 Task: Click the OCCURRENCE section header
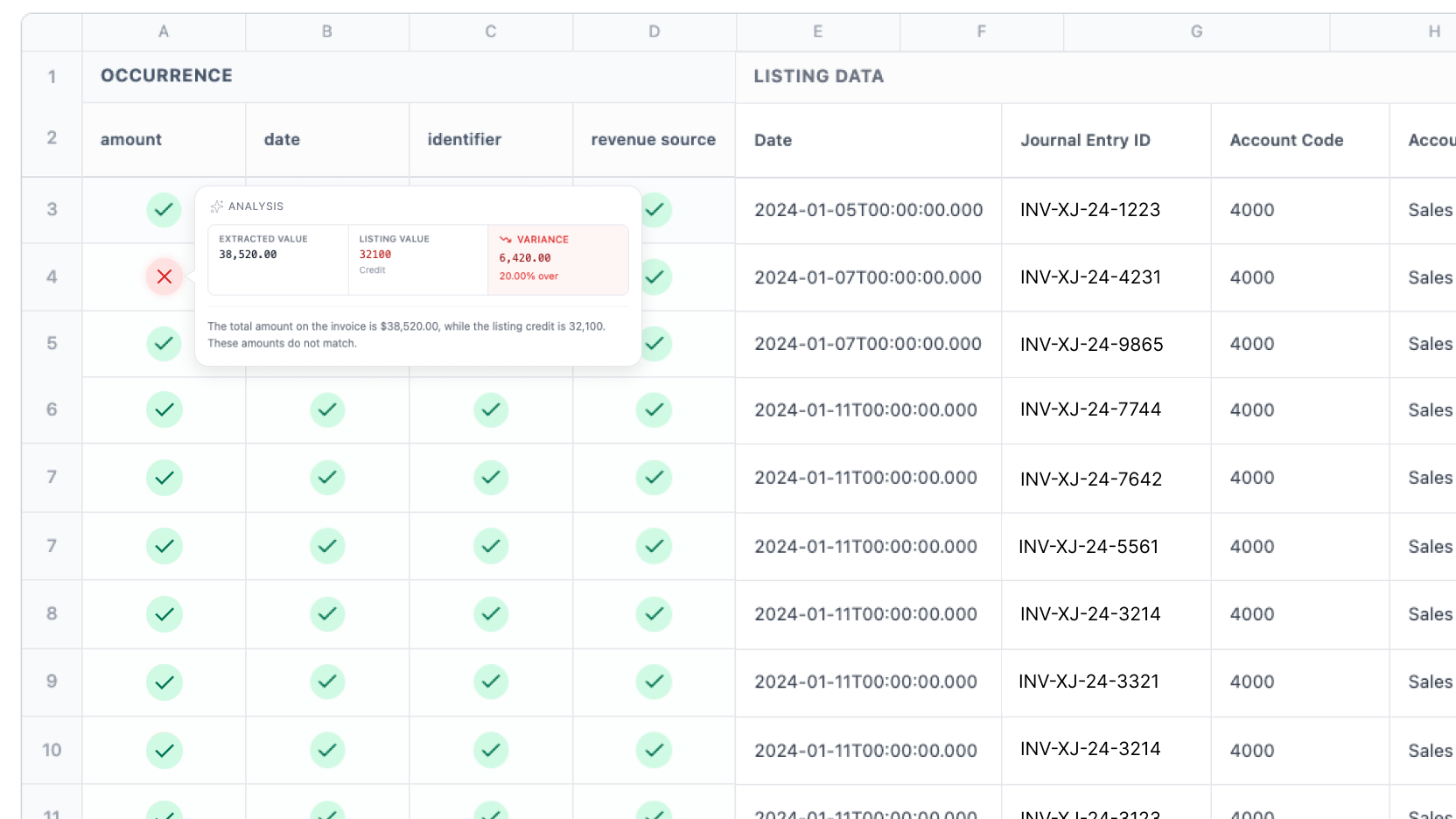(x=166, y=76)
